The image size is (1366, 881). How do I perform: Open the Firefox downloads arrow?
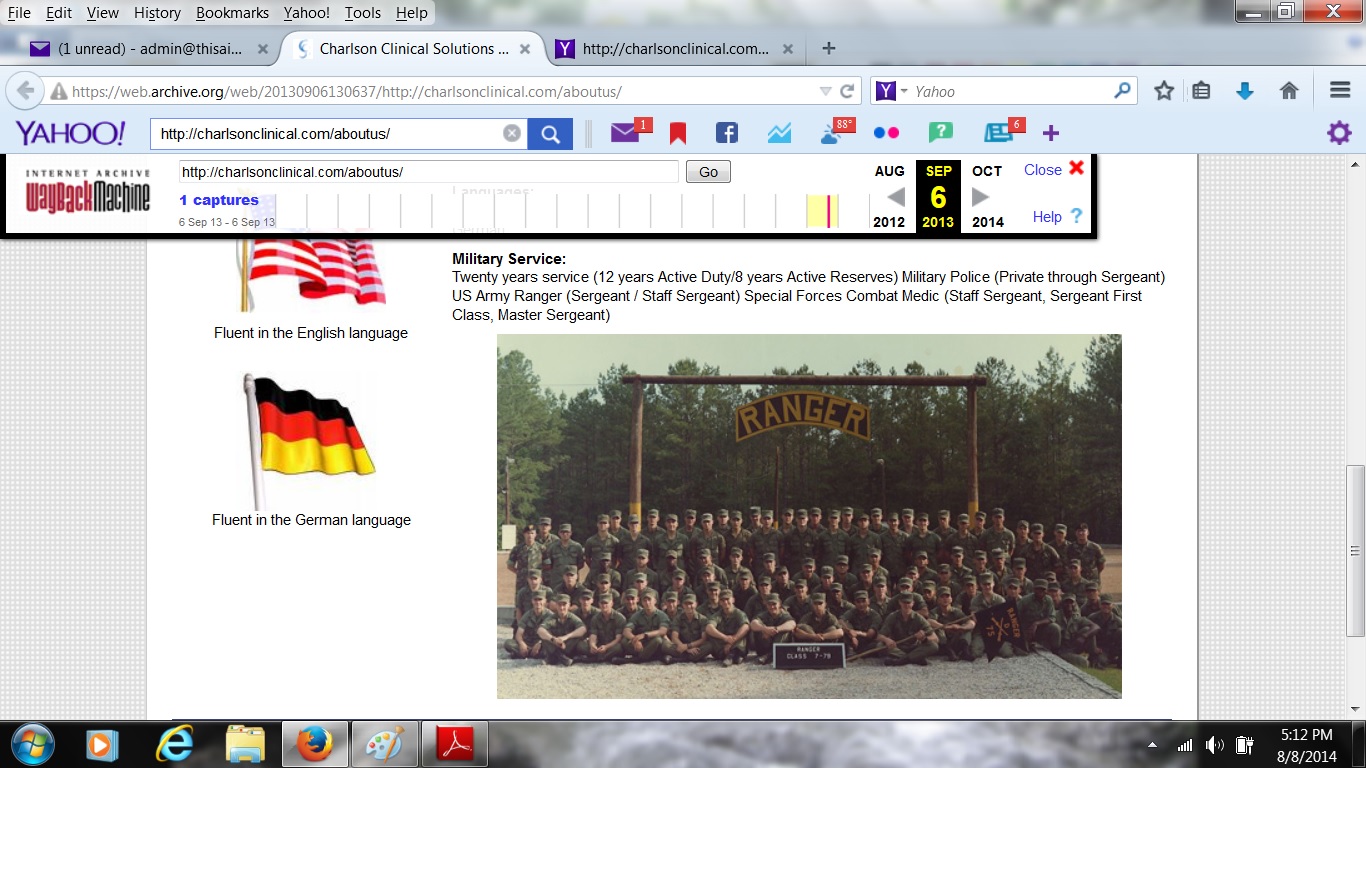click(1245, 91)
